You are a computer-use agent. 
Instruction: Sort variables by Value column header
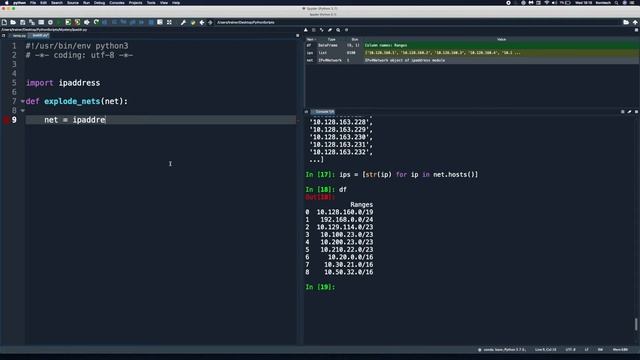[x=501, y=40]
